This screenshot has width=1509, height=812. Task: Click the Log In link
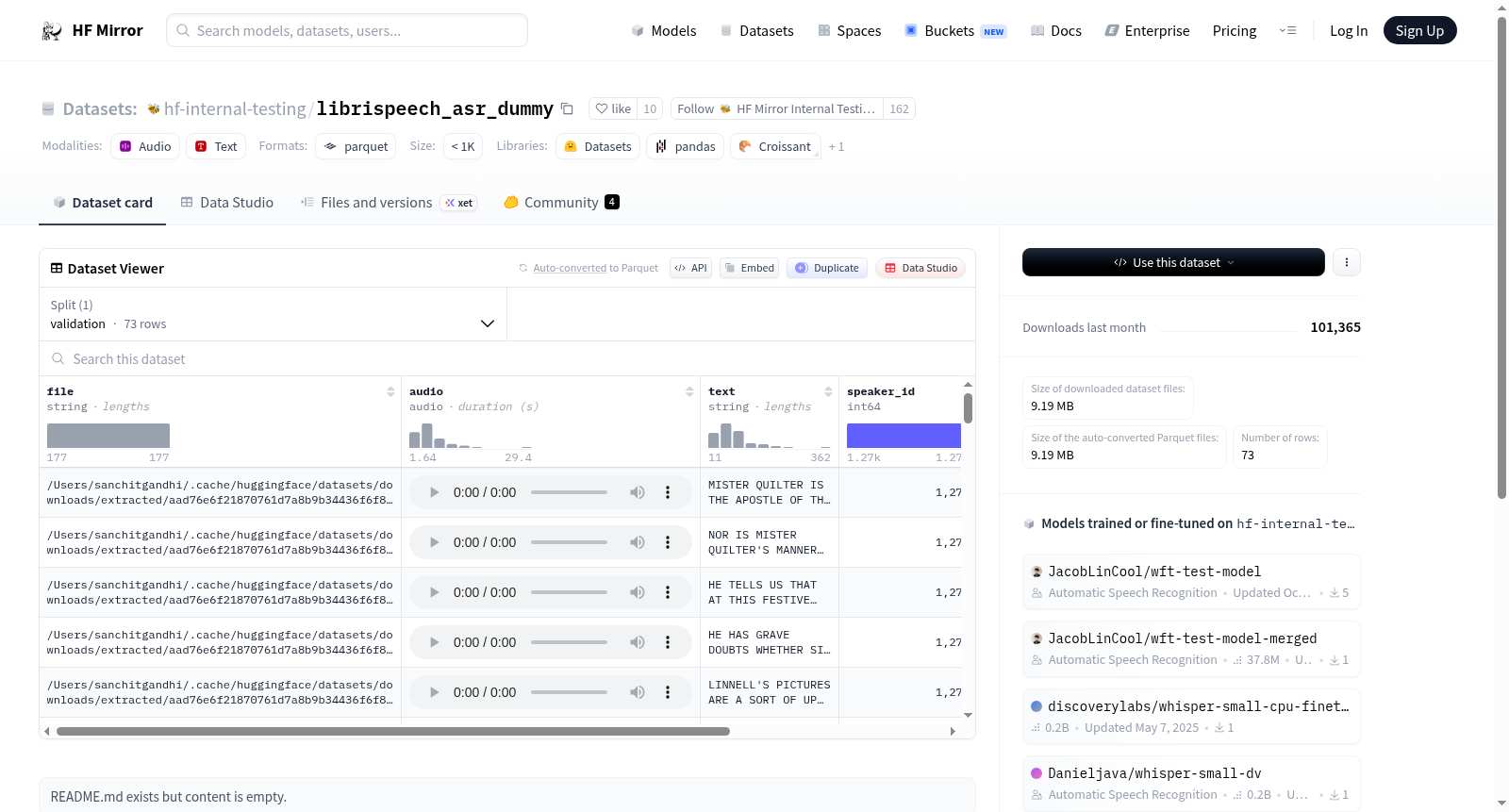coord(1349,31)
